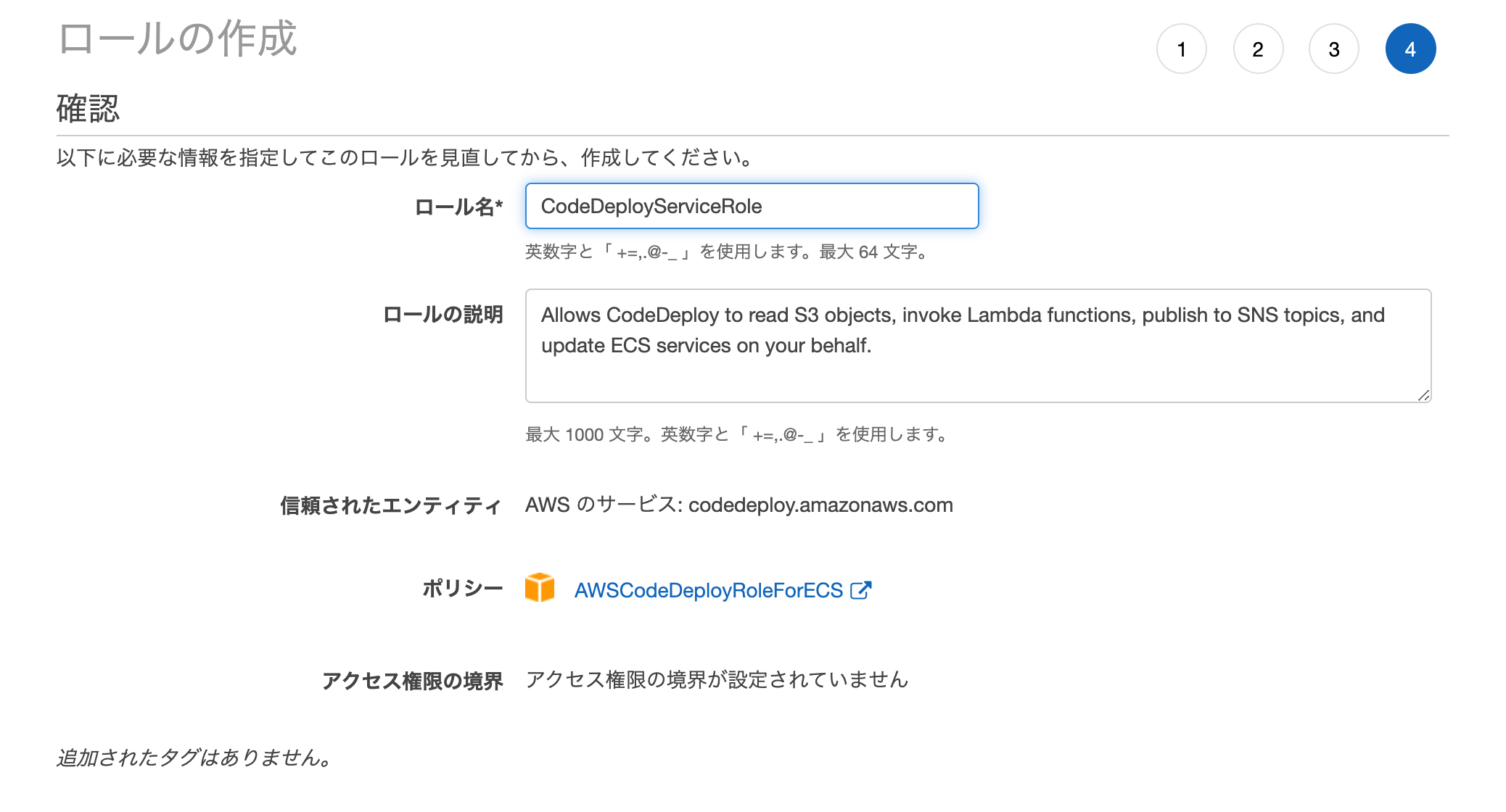
Task: Click inside the ロールの説明 text area
Action: (x=978, y=346)
